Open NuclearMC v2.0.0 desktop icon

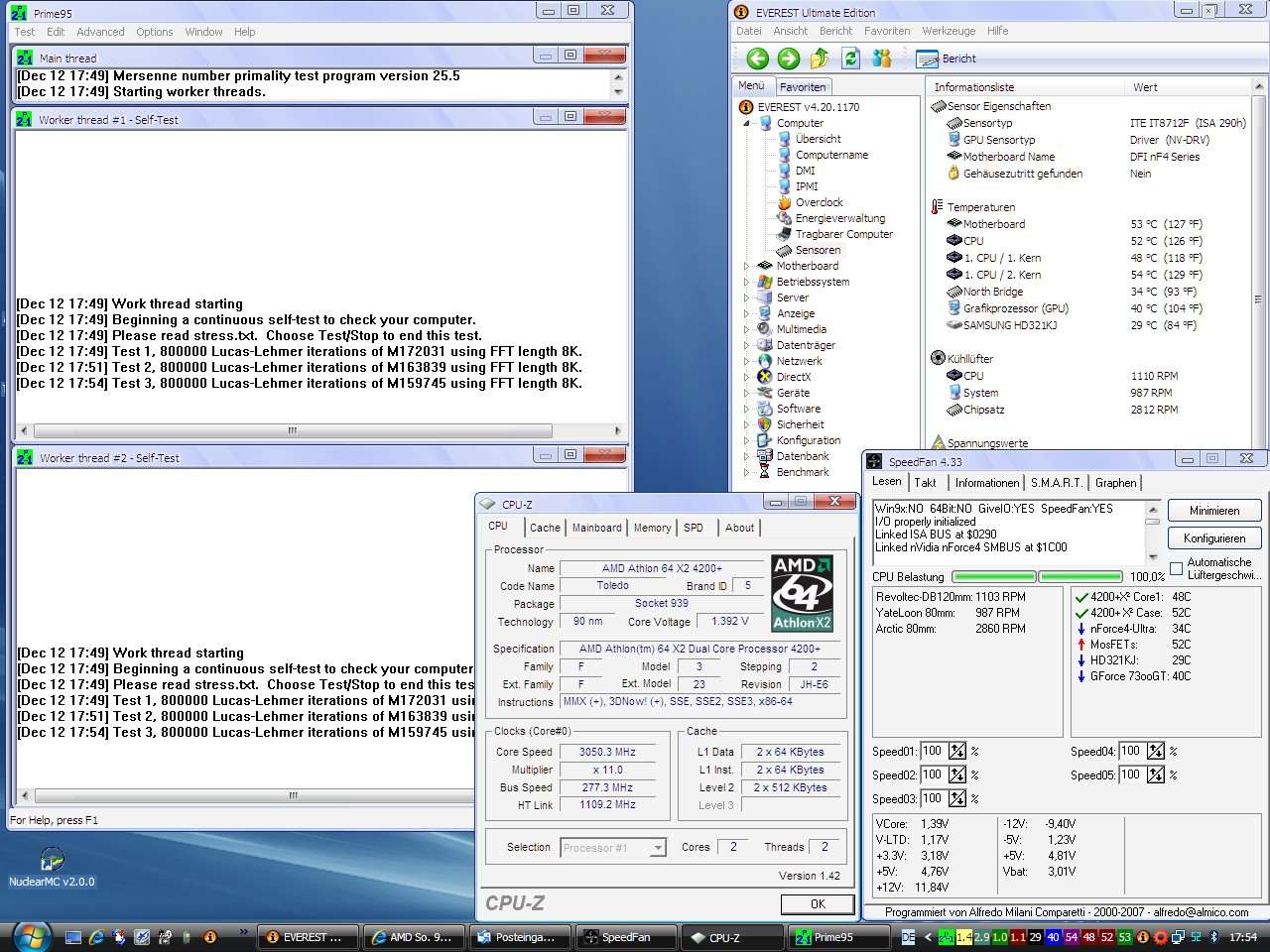(x=52, y=867)
